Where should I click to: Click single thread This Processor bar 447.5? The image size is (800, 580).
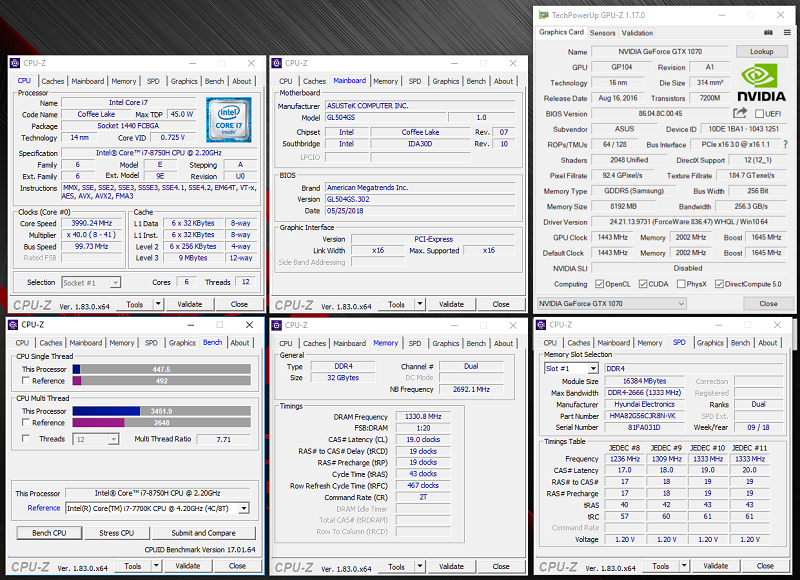(x=162, y=369)
